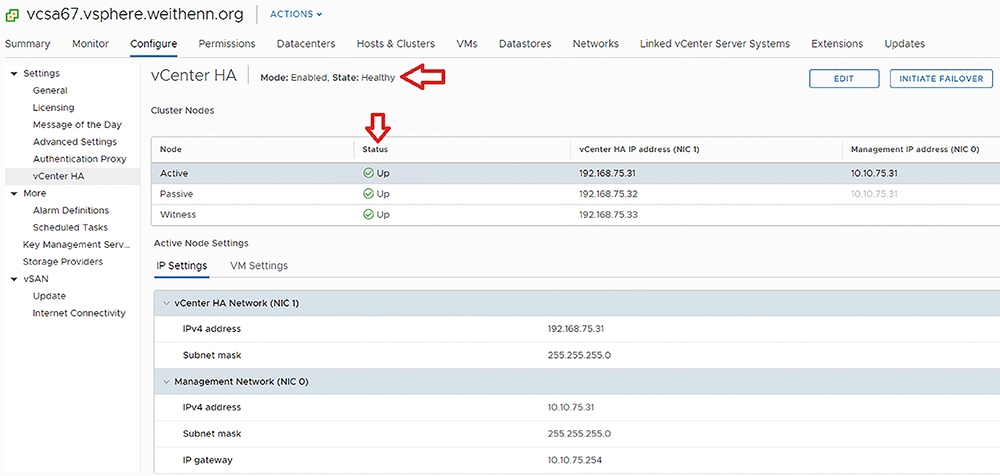The image size is (1000, 476).
Task: Open Internet Connectivity in sidebar
Action: [x=79, y=313]
